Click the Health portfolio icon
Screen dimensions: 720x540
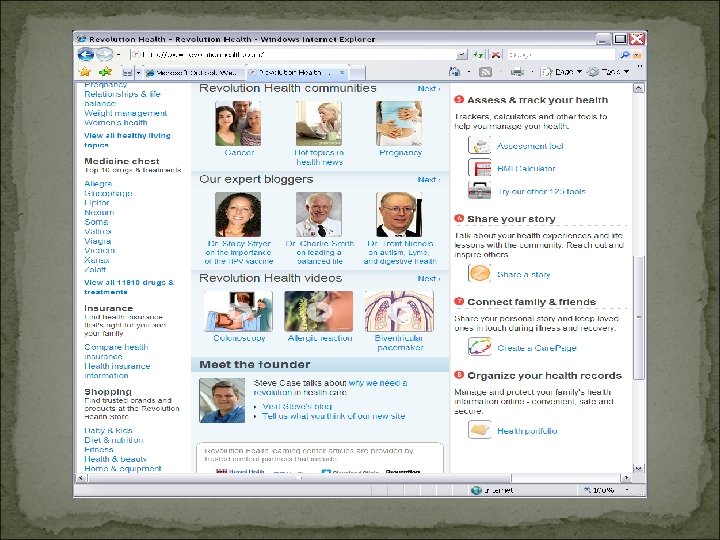(479, 430)
